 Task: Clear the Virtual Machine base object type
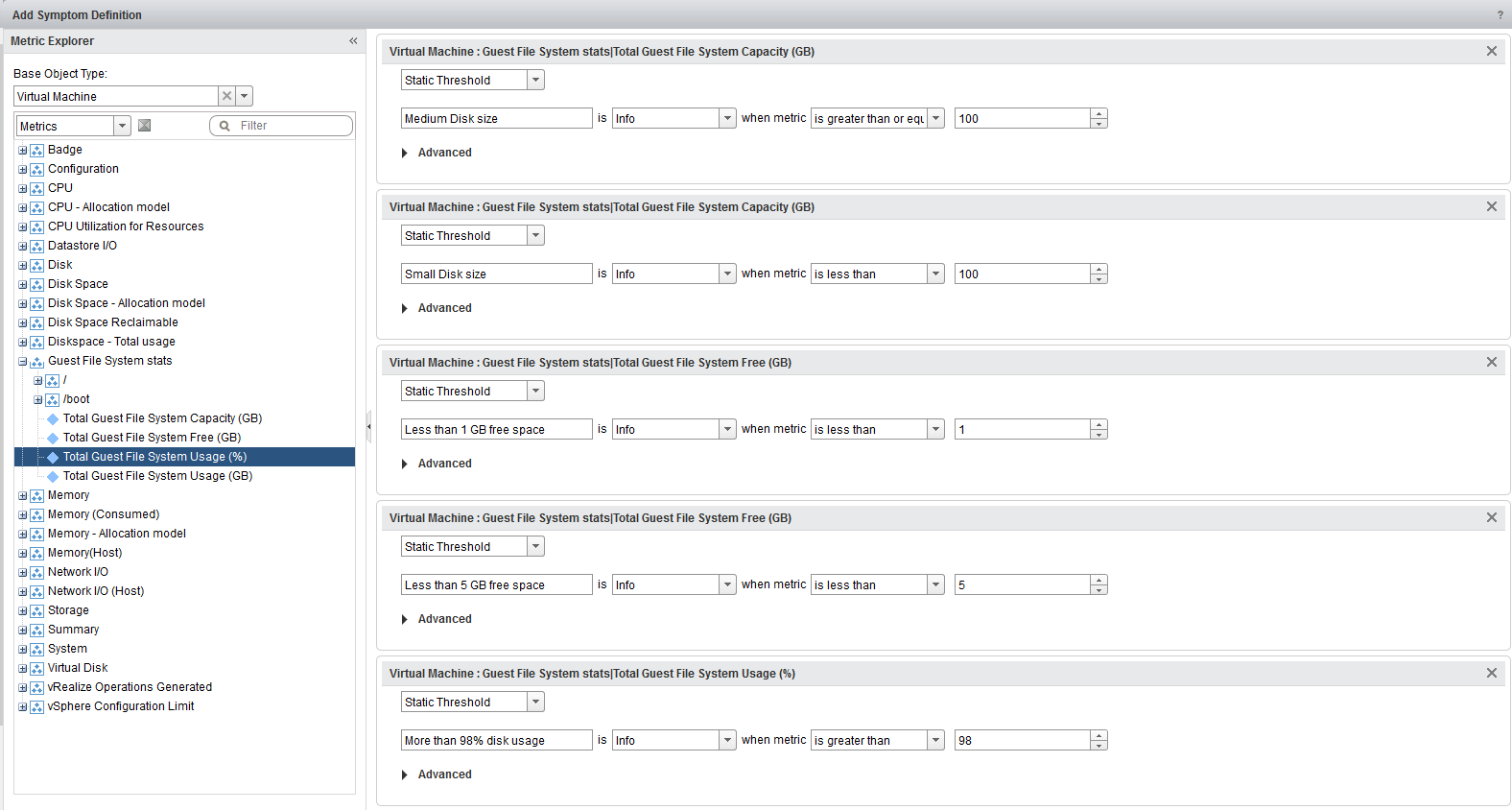point(226,96)
